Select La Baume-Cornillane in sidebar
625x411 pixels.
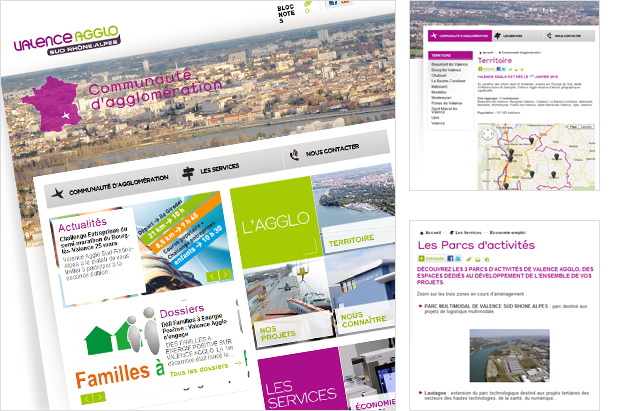(x=448, y=81)
